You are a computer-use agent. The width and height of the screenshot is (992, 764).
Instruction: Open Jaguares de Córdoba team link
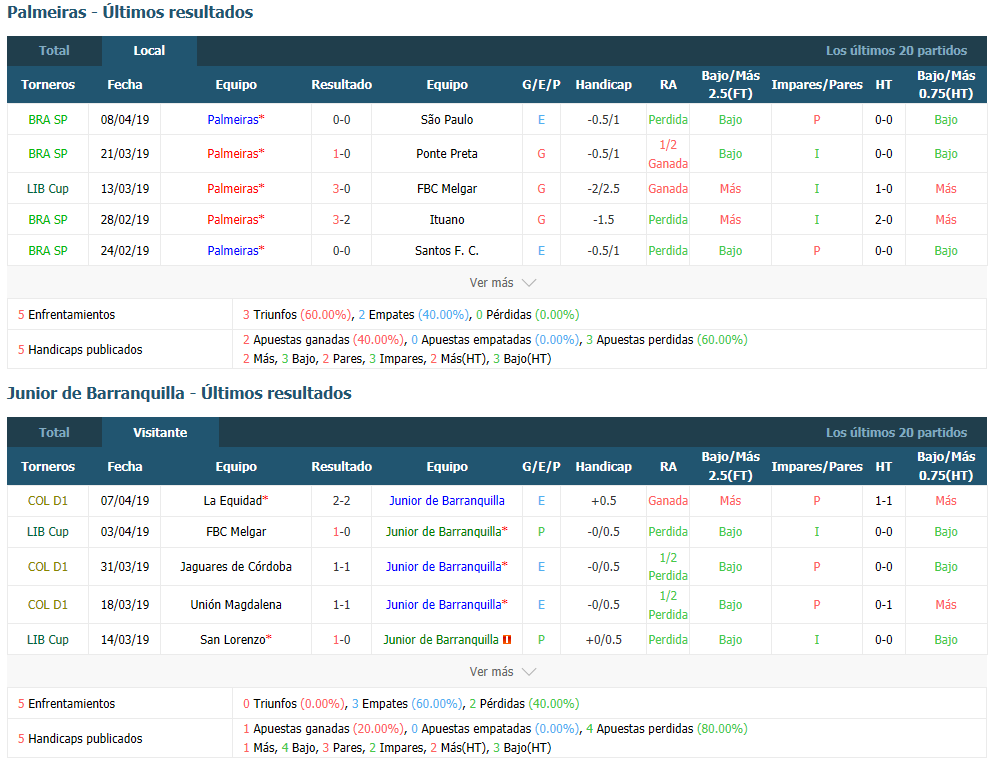pyautogui.click(x=236, y=567)
